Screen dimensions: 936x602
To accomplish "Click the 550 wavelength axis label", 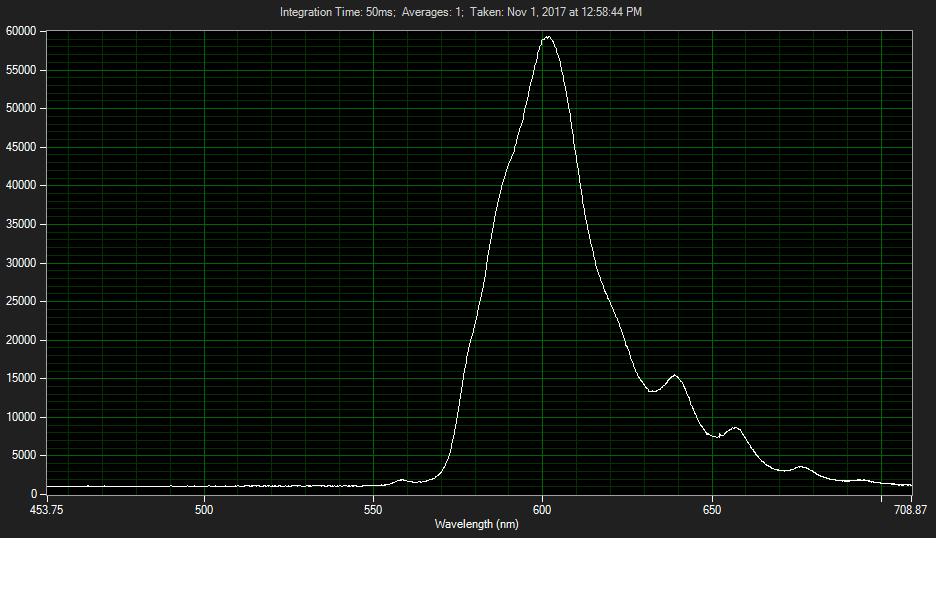I will click(373, 510).
